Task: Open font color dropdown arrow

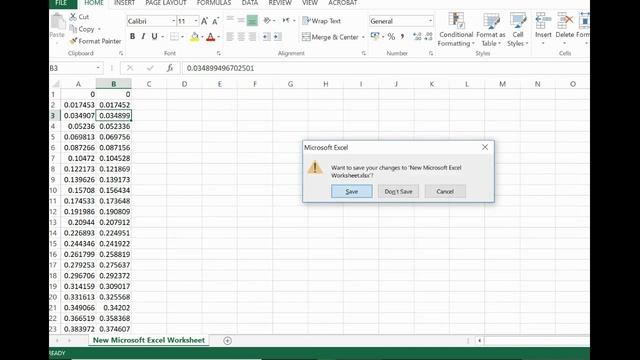Action: (x=218, y=37)
